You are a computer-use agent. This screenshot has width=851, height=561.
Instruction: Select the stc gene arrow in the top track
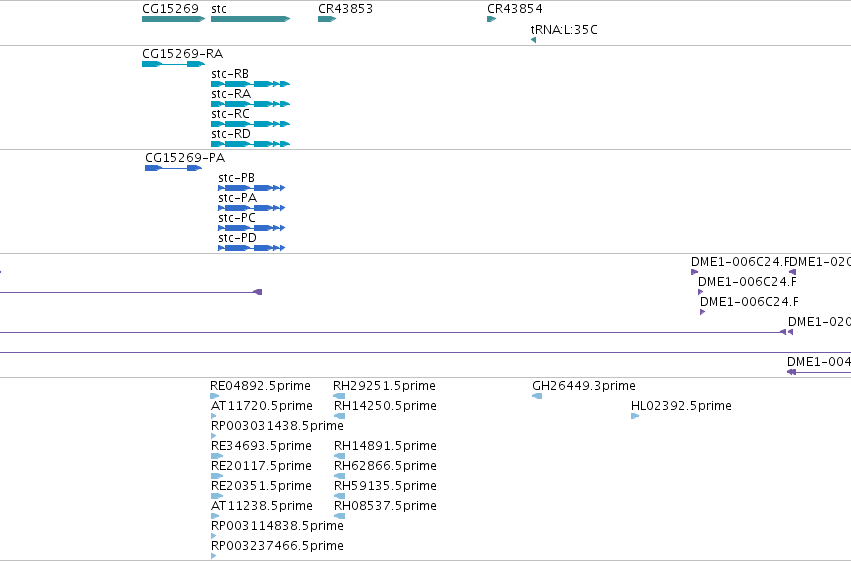click(251, 19)
